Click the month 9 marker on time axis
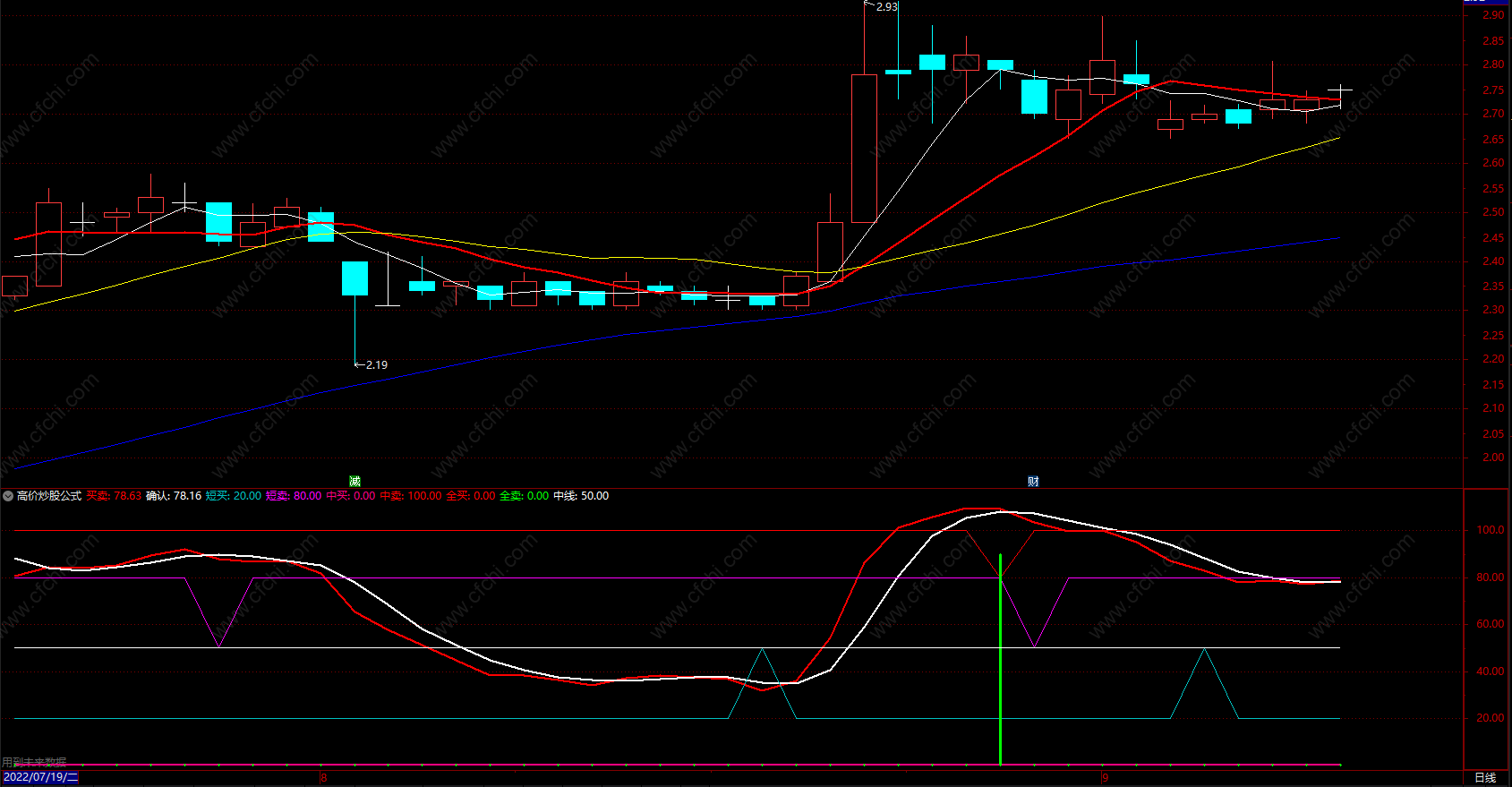 pos(1105,777)
